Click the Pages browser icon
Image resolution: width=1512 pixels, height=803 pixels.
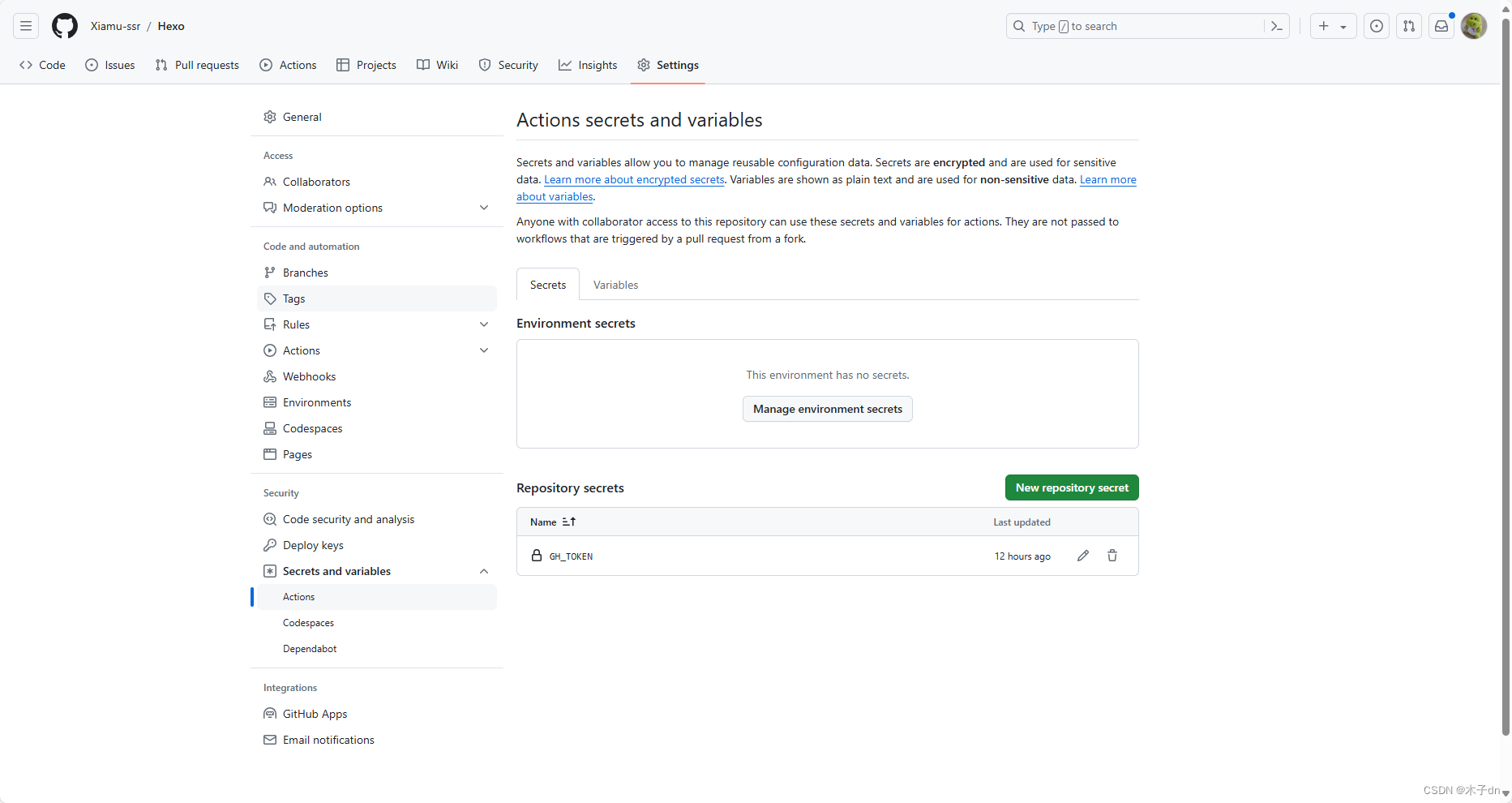(x=270, y=454)
